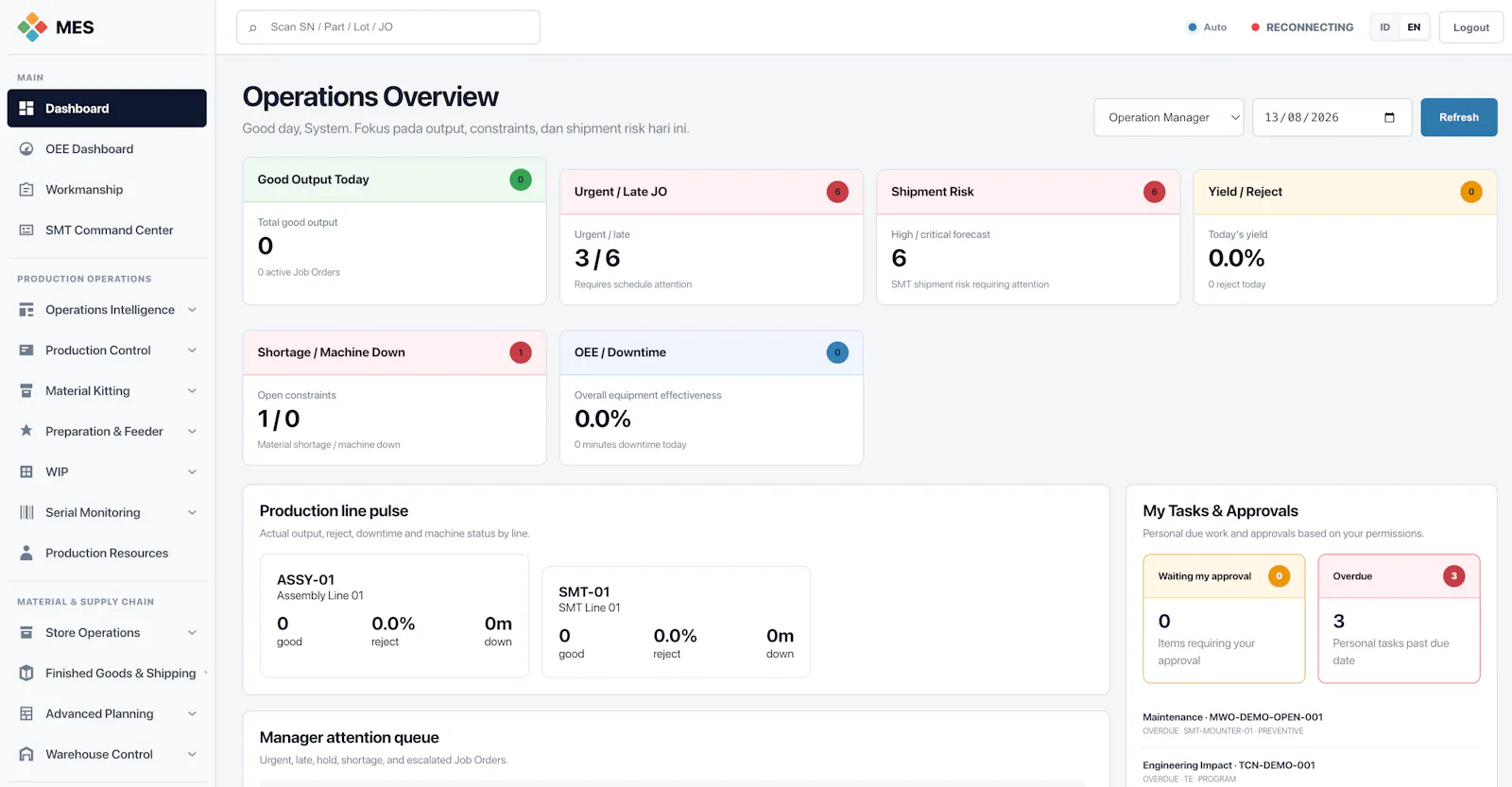Viewport: 1512px width, 787px height.
Task: Toggle the Auto refresh indicator
Action: [x=1207, y=27]
